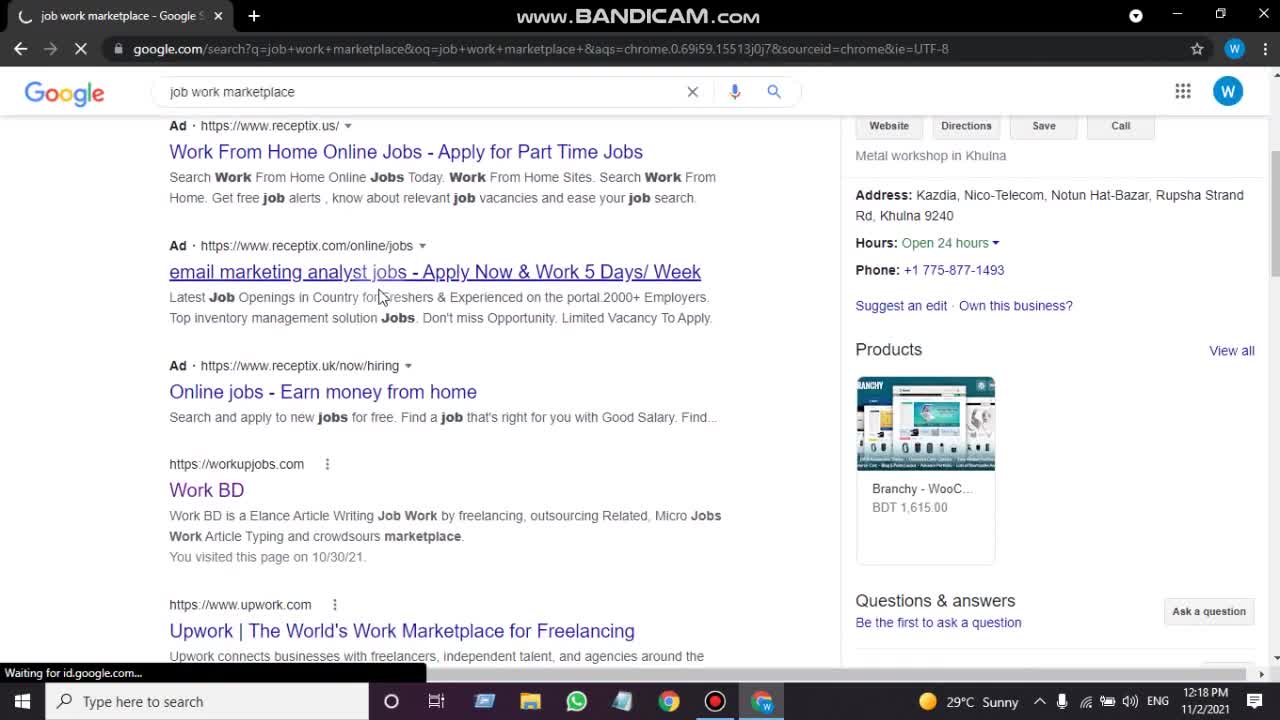Click the Windows taskbar search box
The height and width of the screenshot is (720, 1280).
[x=207, y=701]
